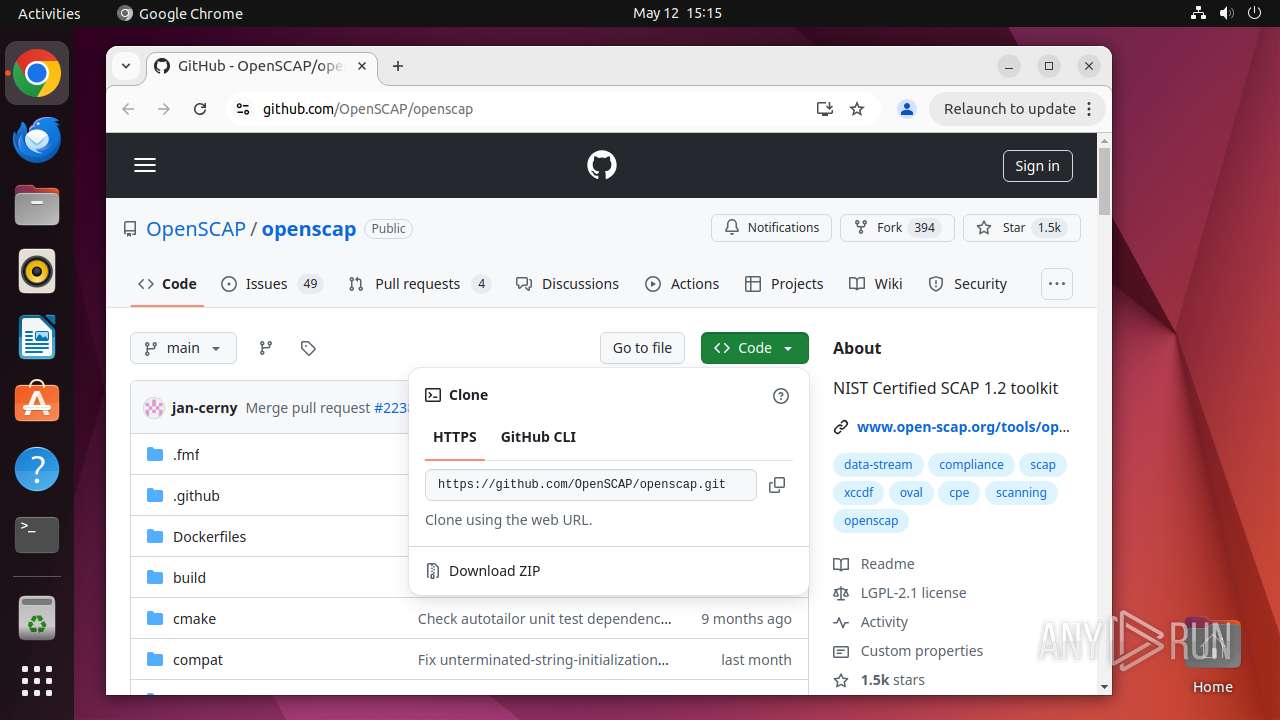Open the Wiki tab
The height and width of the screenshot is (720, 1280).
coord(875,284)
